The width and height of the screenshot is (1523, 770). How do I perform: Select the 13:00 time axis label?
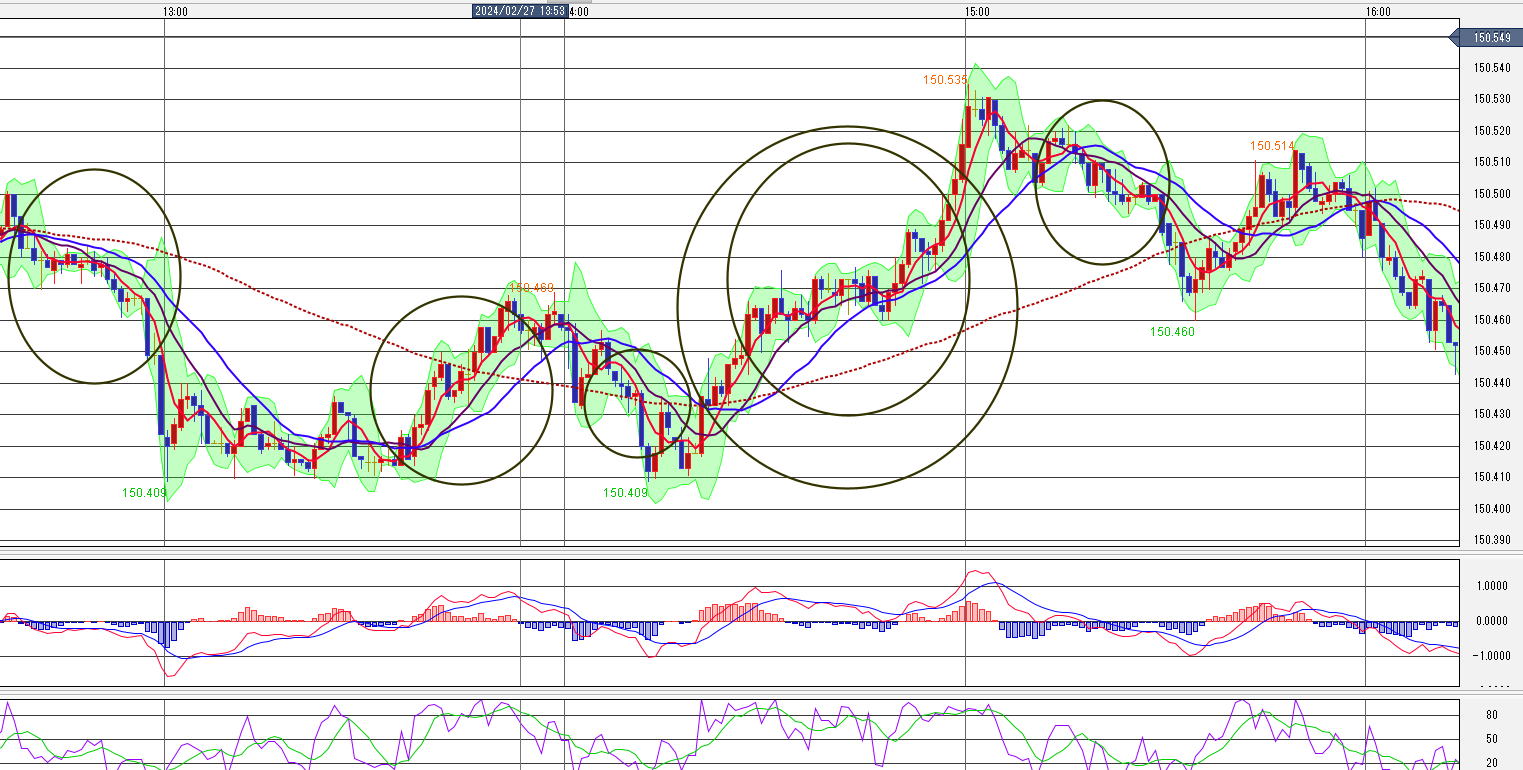pos(175,11)
